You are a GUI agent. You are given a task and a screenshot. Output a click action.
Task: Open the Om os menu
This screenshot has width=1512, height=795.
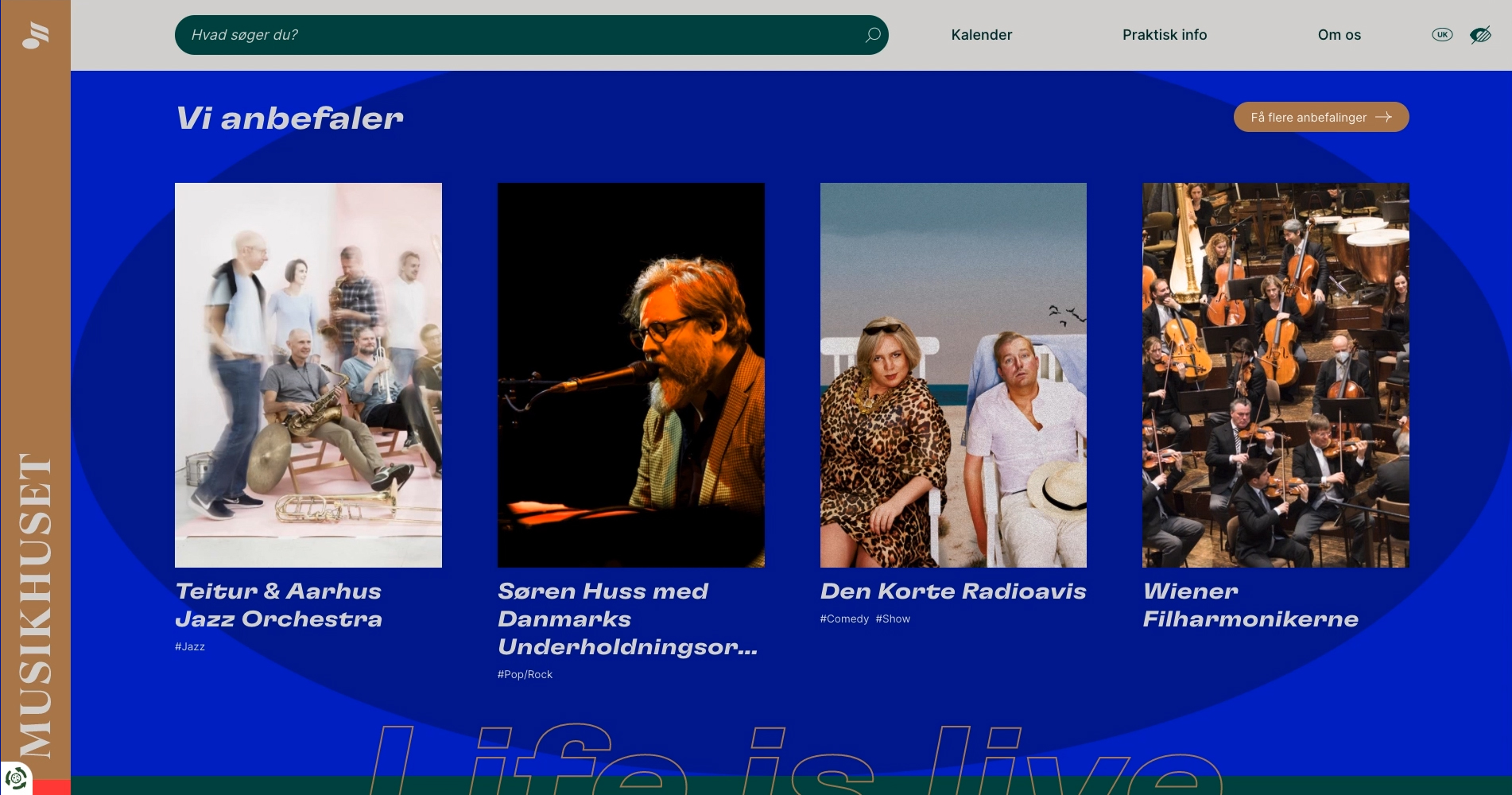1339,35
